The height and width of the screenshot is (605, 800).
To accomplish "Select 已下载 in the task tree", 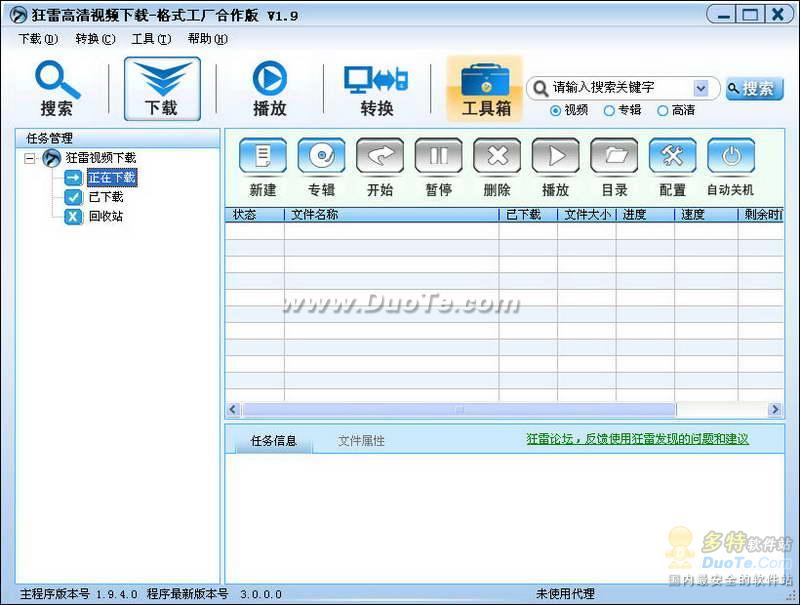I will coord(106,197).
